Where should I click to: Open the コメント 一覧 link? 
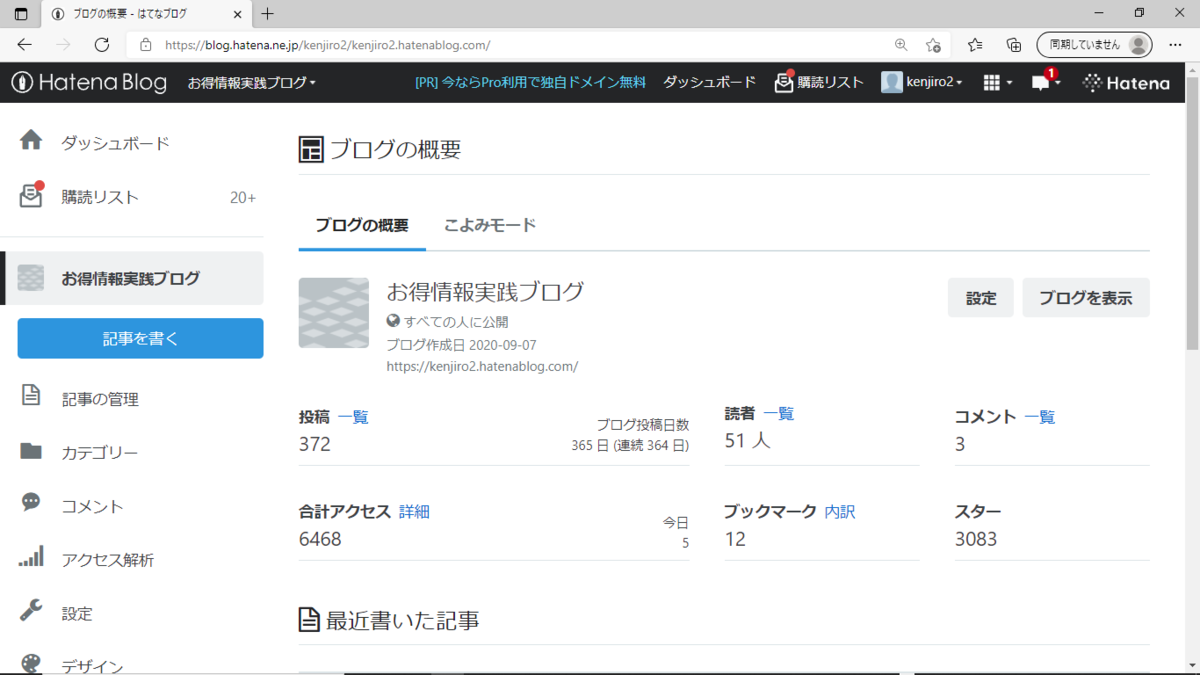click(x=1040, y=417)
